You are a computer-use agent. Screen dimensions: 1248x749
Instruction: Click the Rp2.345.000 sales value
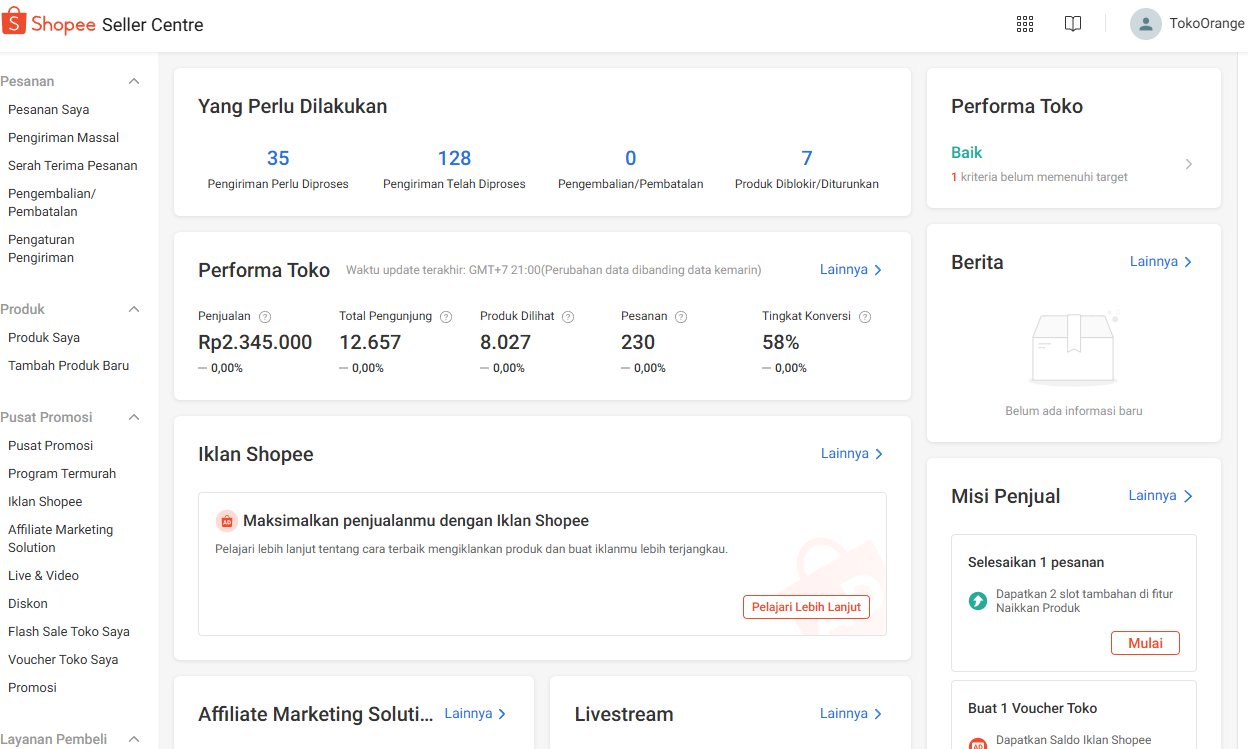pyautogui.click(x=255, y=342)
